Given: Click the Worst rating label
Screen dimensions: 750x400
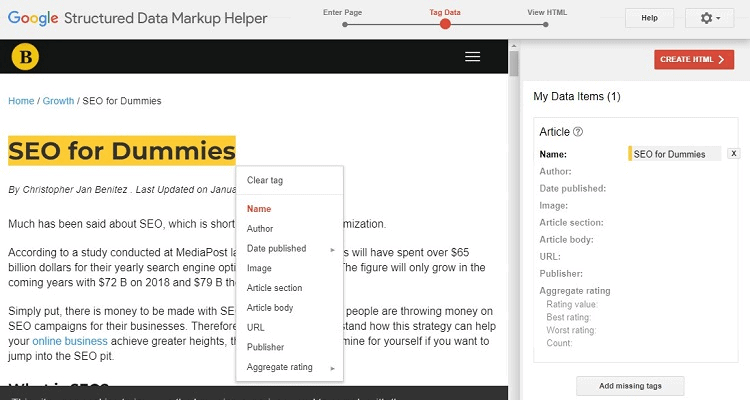Looking at the screenshot, I should coord(571,330).
